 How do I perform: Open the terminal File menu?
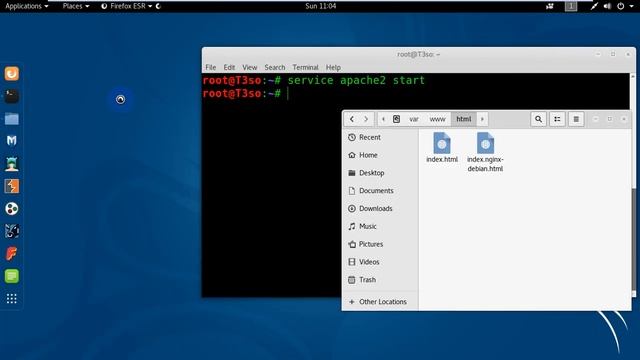point(211,67)
